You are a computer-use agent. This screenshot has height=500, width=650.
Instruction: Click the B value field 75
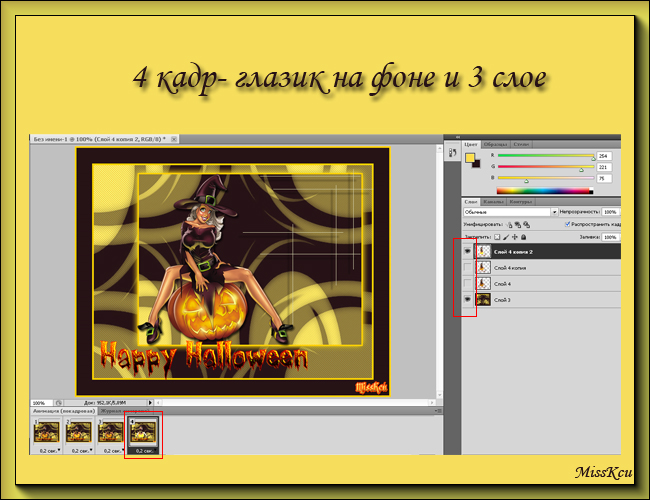pyautogui.click(x=604, y=178)
